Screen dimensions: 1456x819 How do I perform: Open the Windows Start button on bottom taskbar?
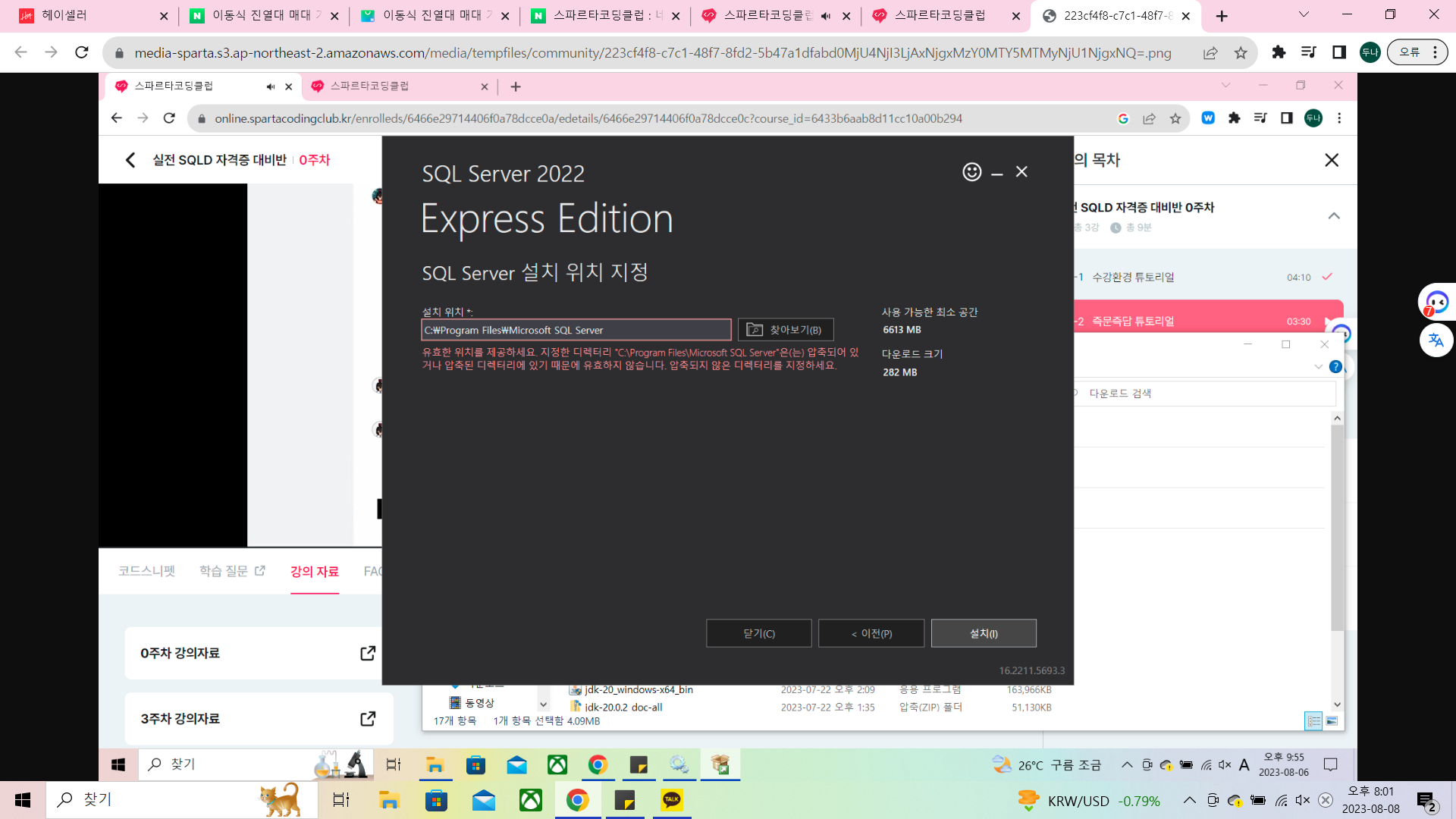(23, 800)
